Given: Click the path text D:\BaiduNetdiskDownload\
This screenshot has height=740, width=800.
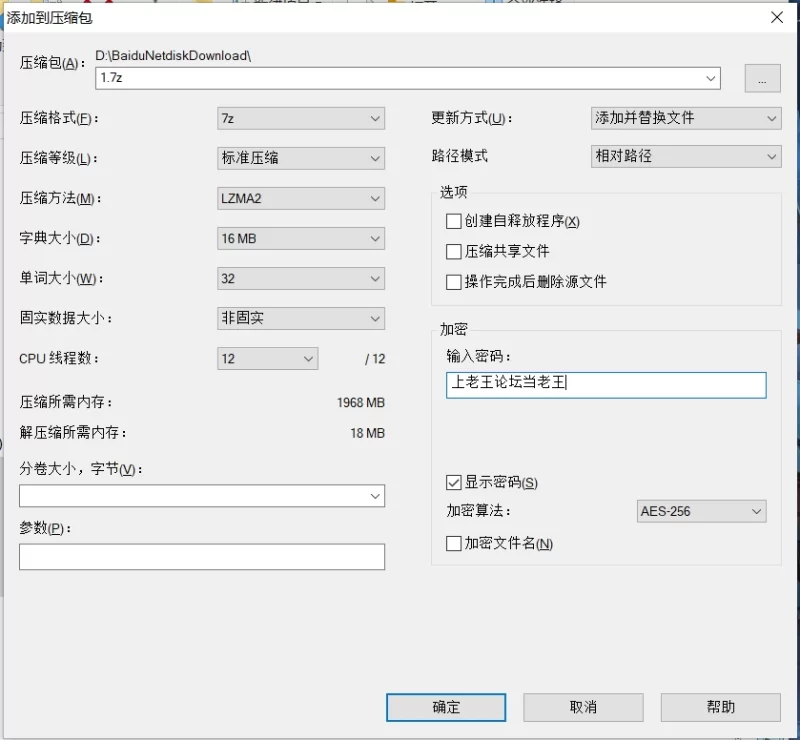Looking at the screenshot, I should point(173,56).
